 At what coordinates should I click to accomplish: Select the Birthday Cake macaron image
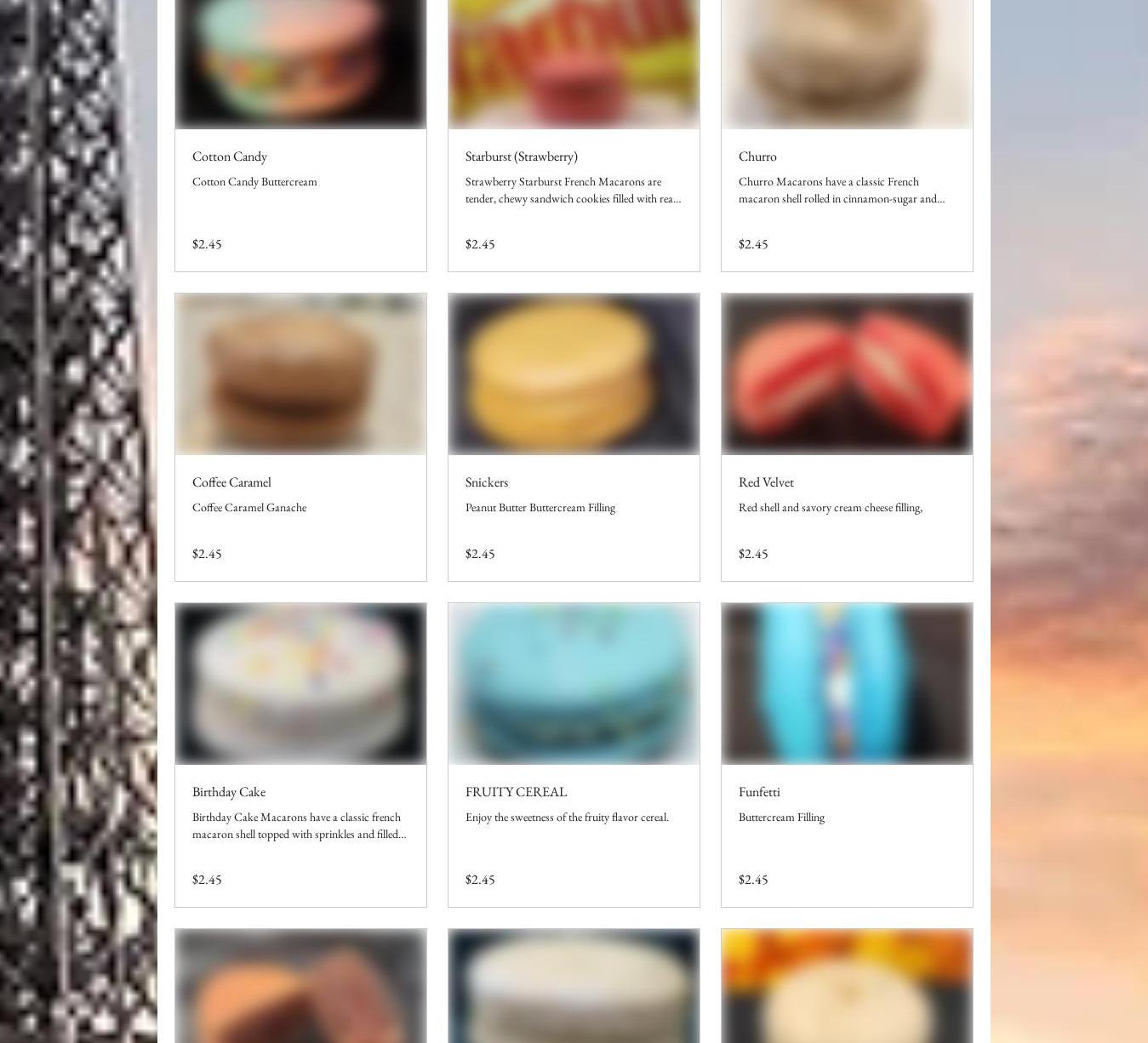300,684
